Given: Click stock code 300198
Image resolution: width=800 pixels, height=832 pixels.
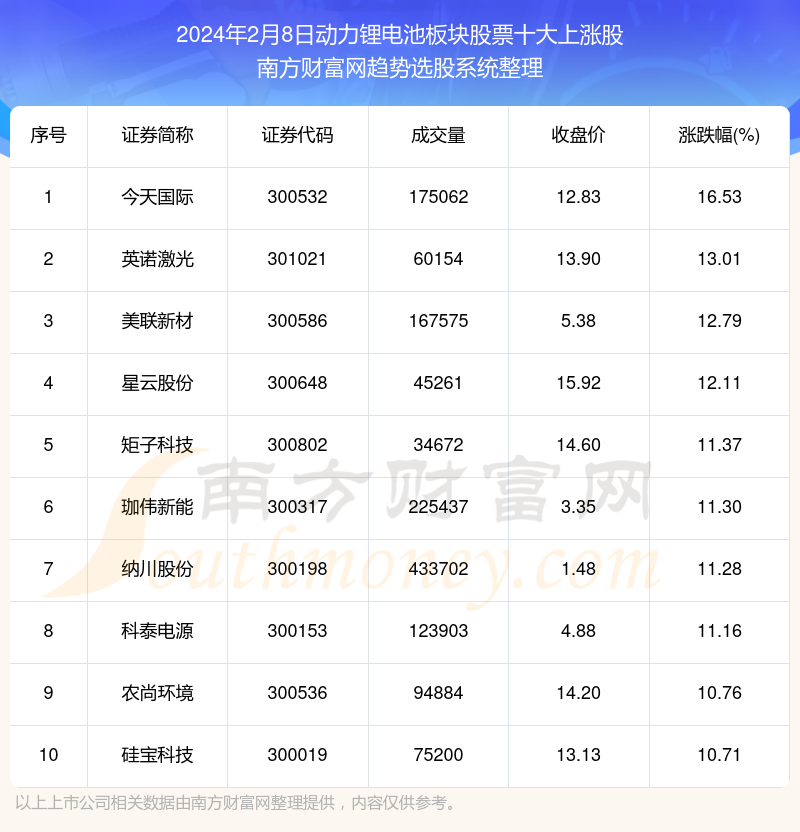Looking at the screenshot, I should pos(298,569).
